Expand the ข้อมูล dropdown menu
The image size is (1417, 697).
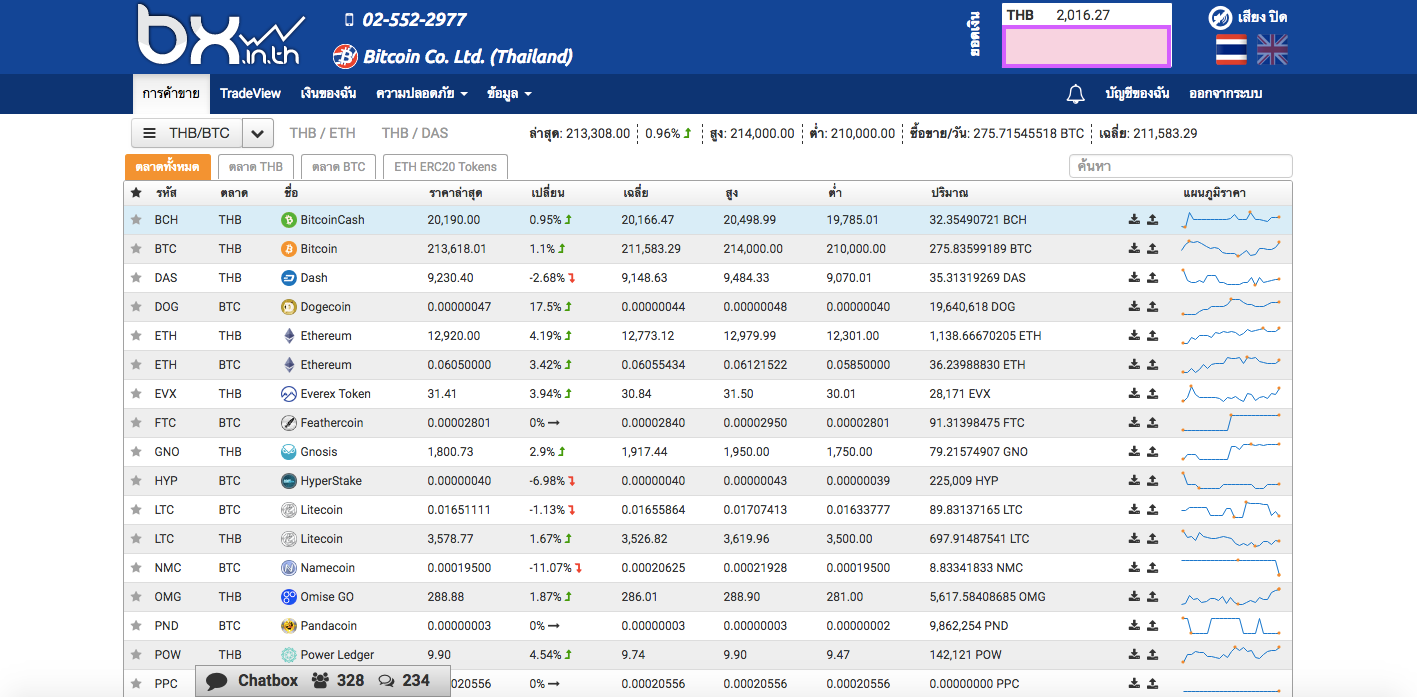coord(509,94)
